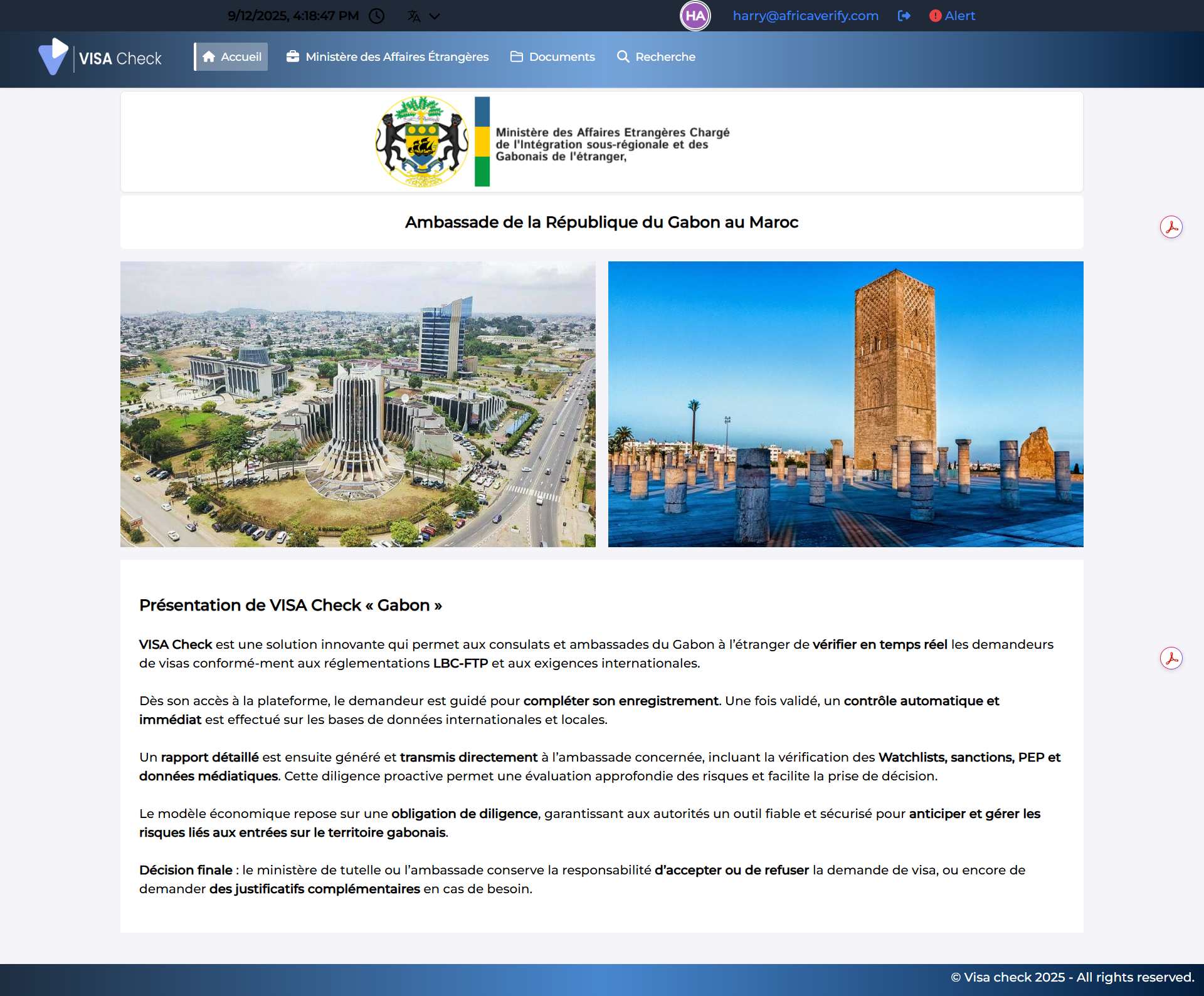Expand the language dropdown chevron
The width and height of the screenshot is (1204, 996).
(x=435, y=16)
